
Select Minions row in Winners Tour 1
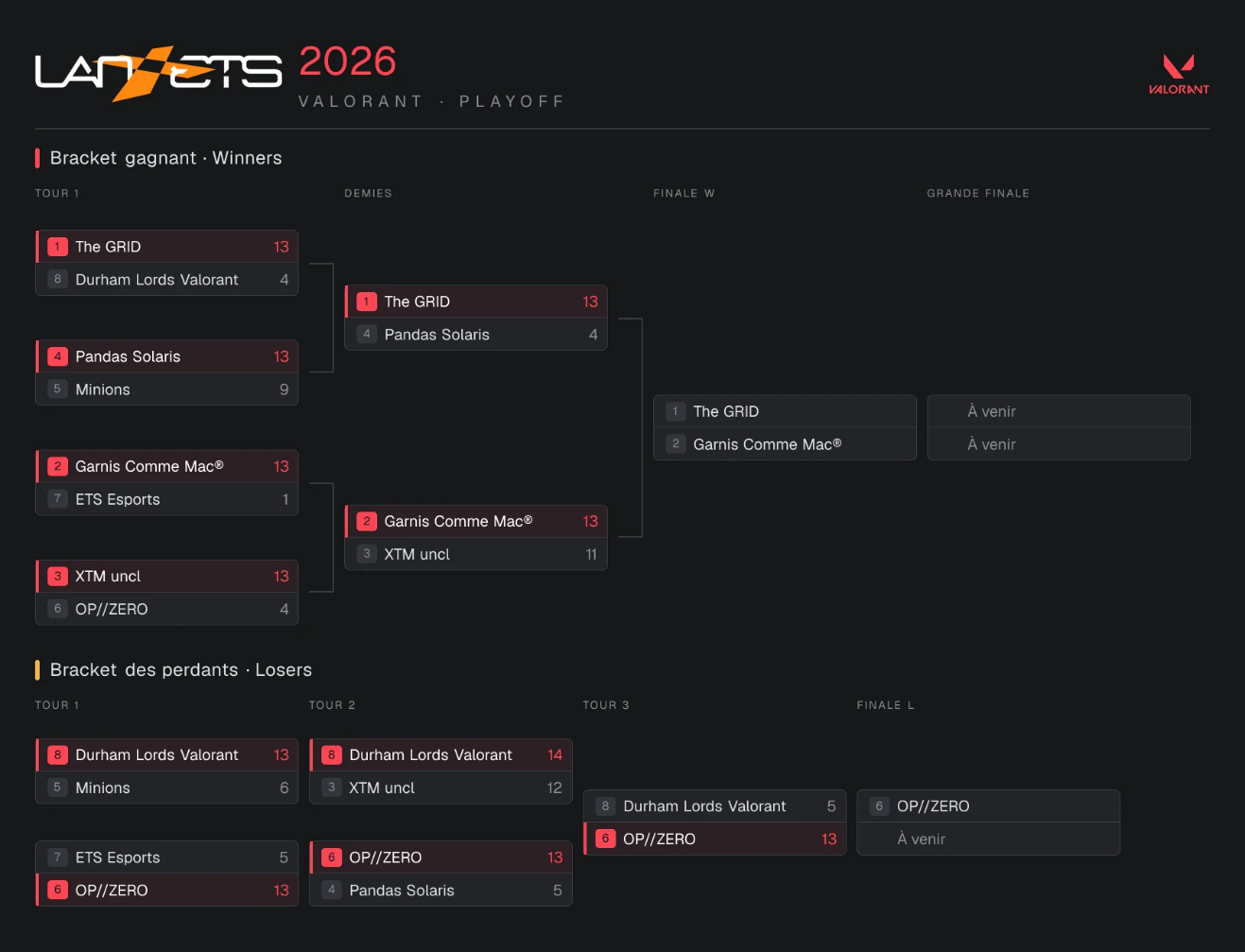coord(167,389)
